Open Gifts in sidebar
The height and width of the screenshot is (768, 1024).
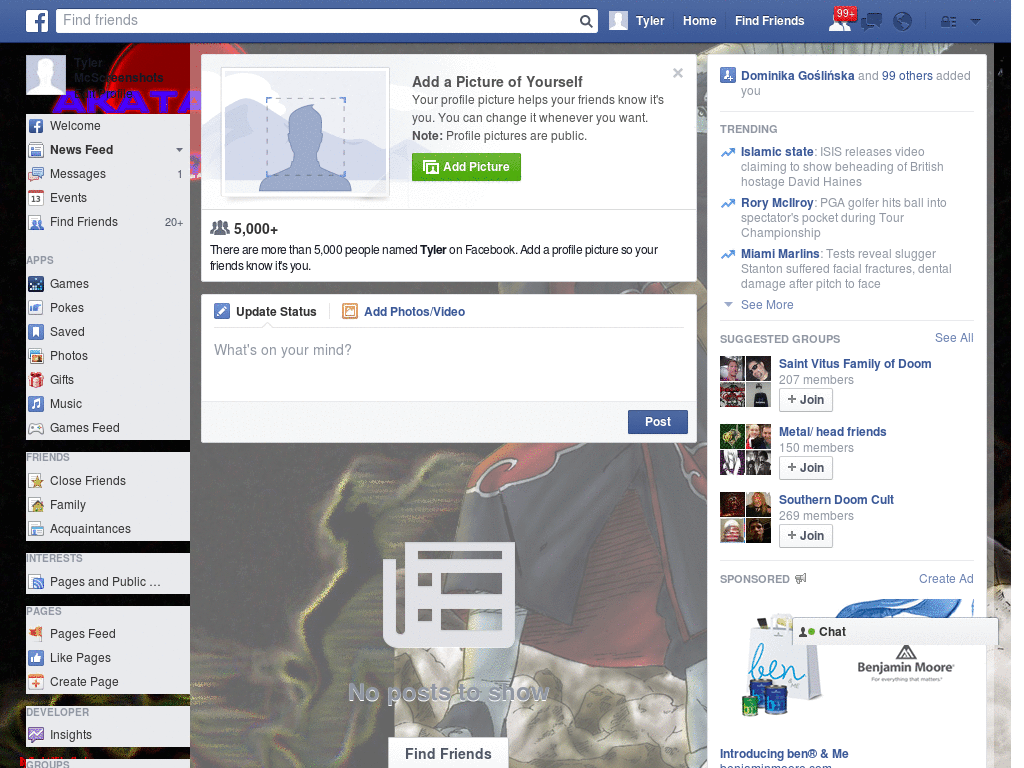click(x=108, y=380)
